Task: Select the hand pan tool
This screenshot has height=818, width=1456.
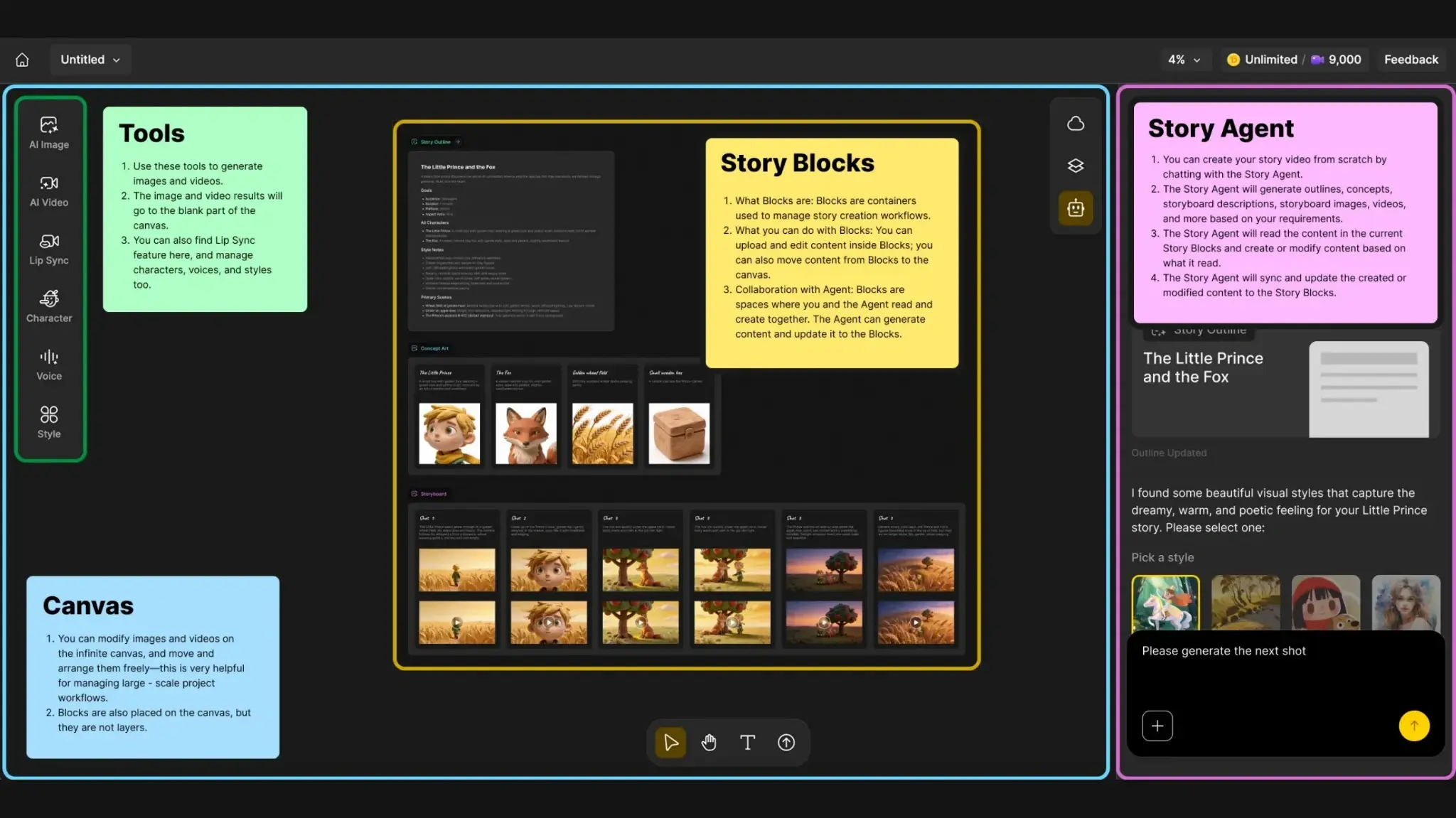Action: point(709,743)
